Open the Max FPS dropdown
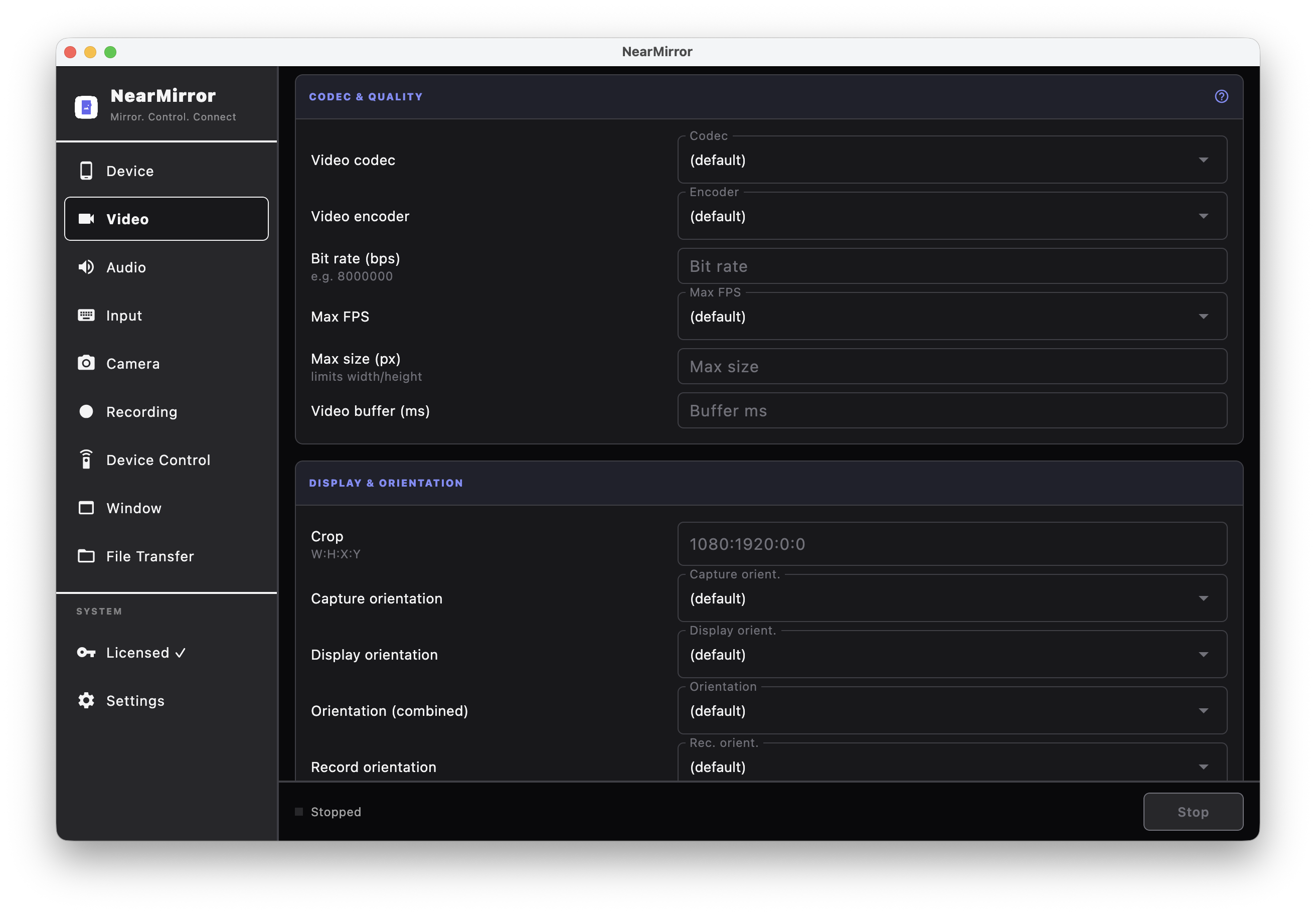This screenshot has width=1316, height=915. [952, 316]
